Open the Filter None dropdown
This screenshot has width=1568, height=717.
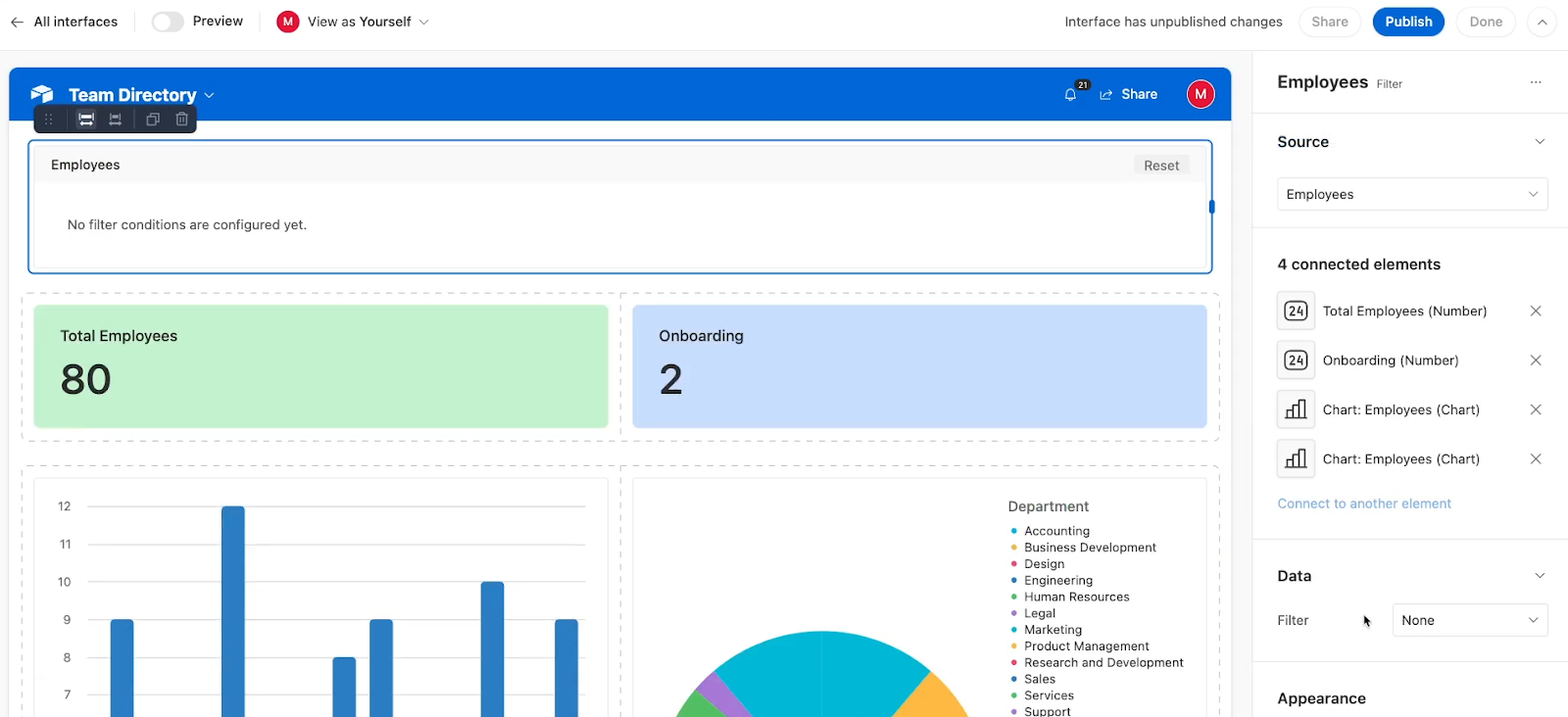(x=1470, y=620)
